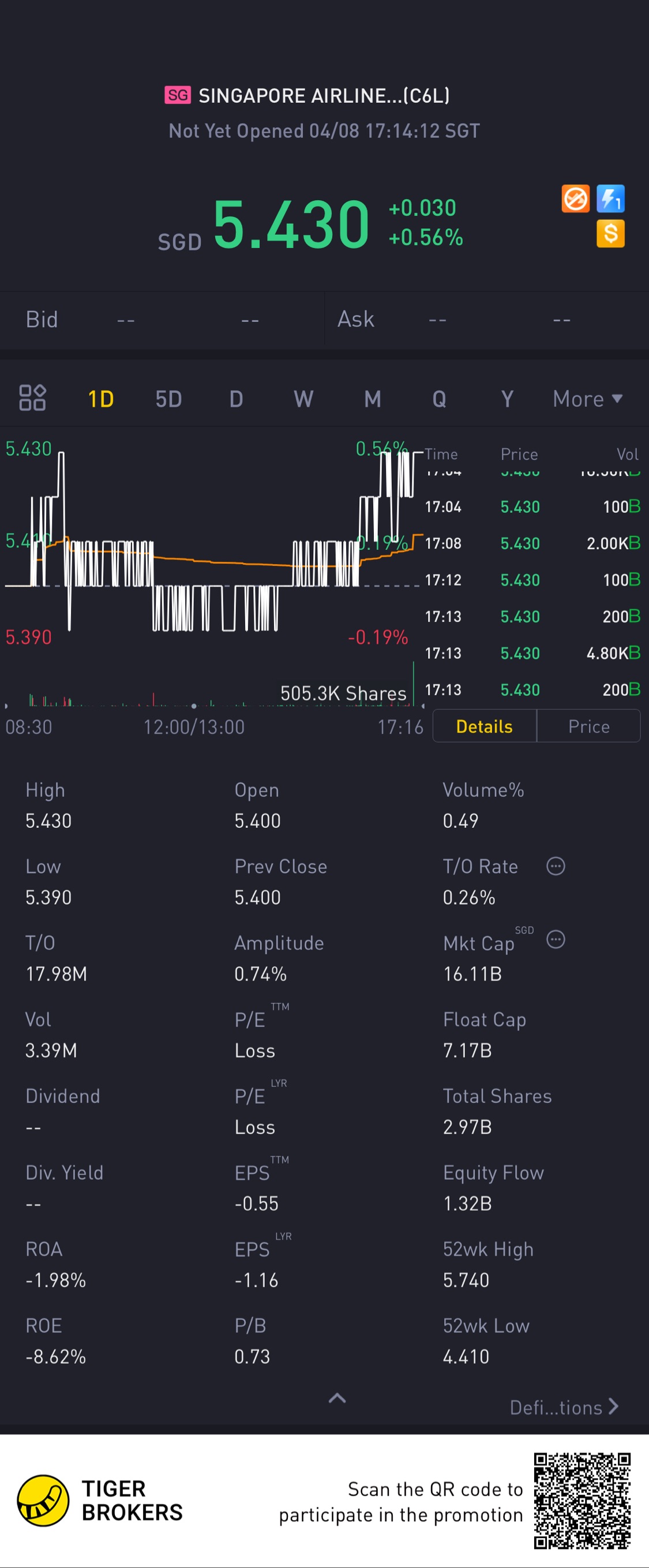This screenshot has height=1568, width=649.
Task: Tap the Volume% value 0.49
Action: (460, 820)
